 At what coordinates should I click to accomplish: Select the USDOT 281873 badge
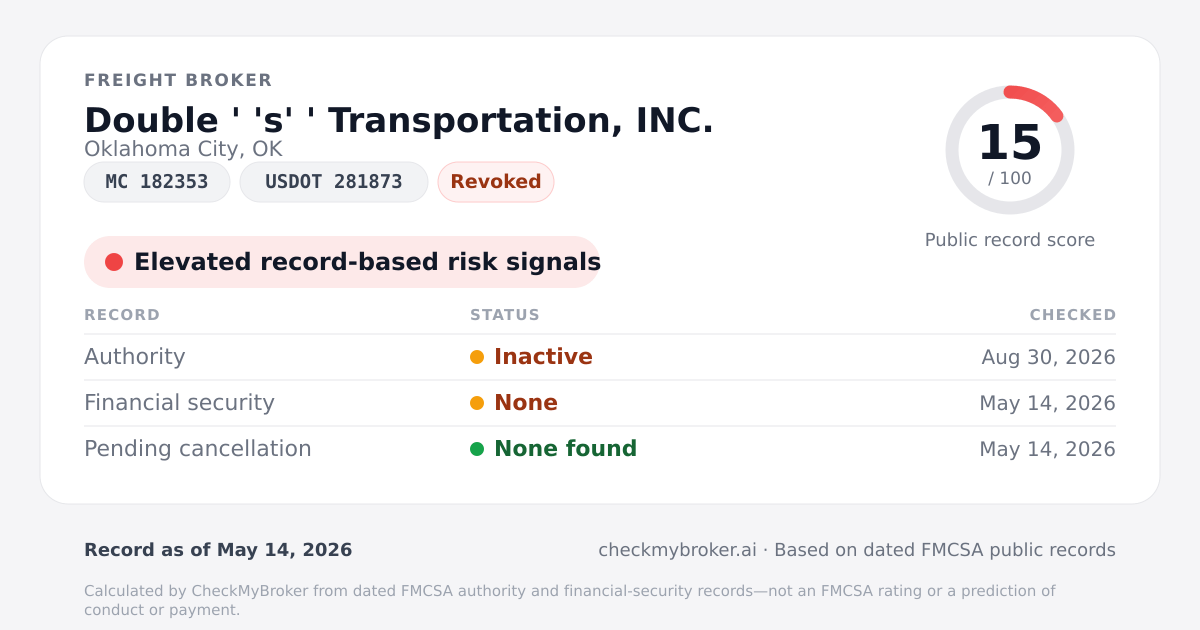point(334,182)
